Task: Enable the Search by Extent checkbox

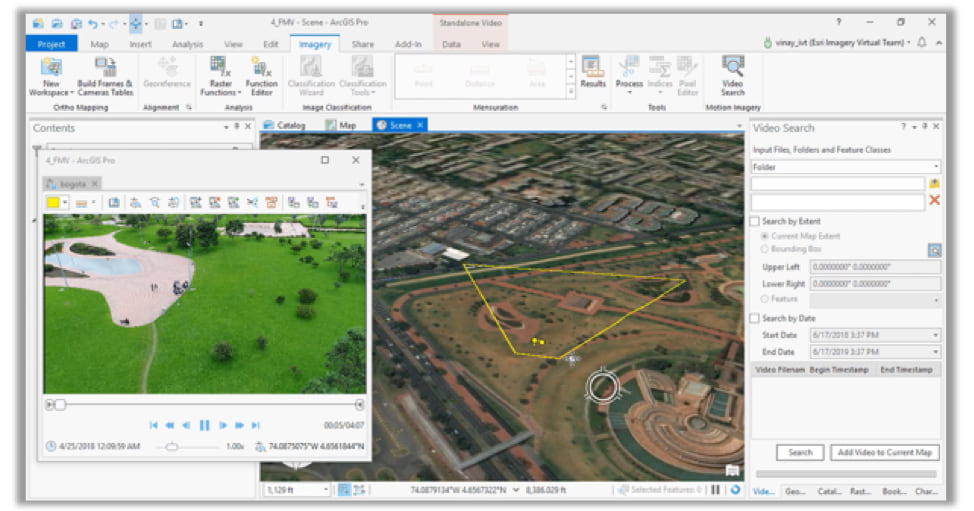Action: tap(755, 221)
